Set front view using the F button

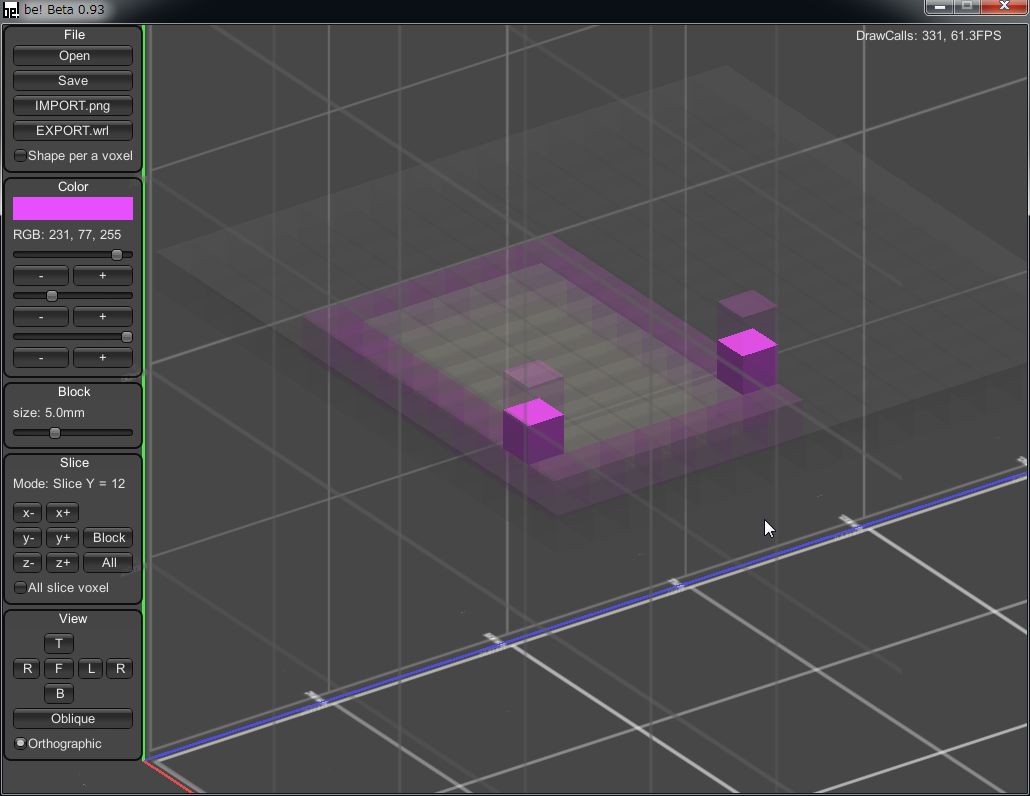coord(59,669)
